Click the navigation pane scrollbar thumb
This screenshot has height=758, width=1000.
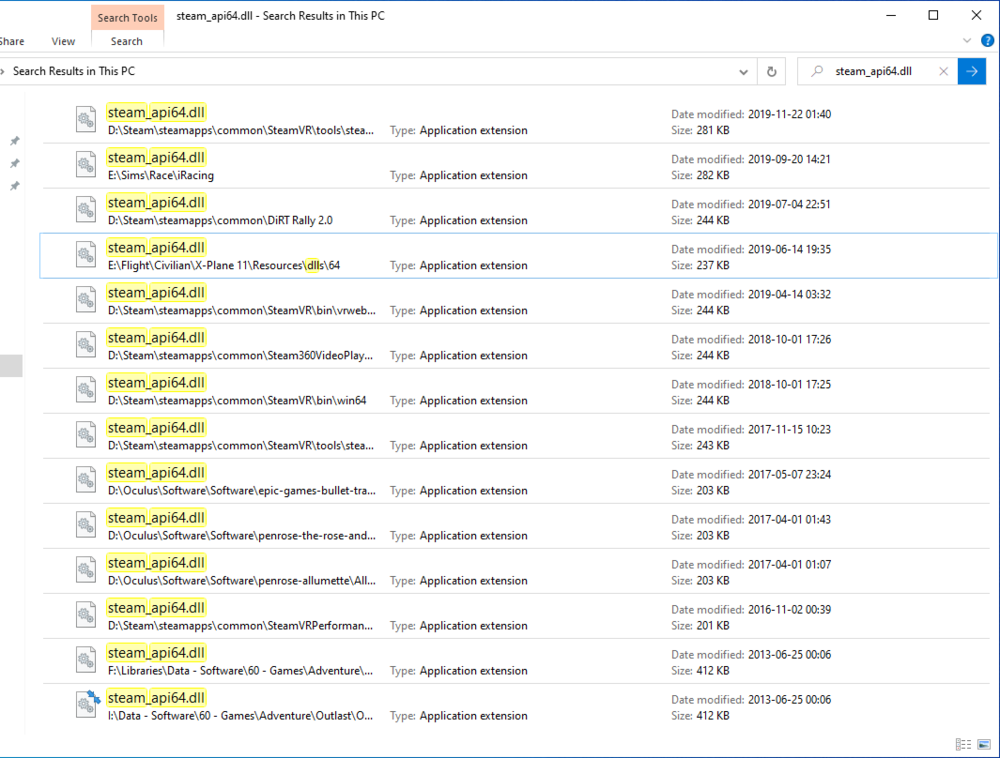[x=11, y=365]
